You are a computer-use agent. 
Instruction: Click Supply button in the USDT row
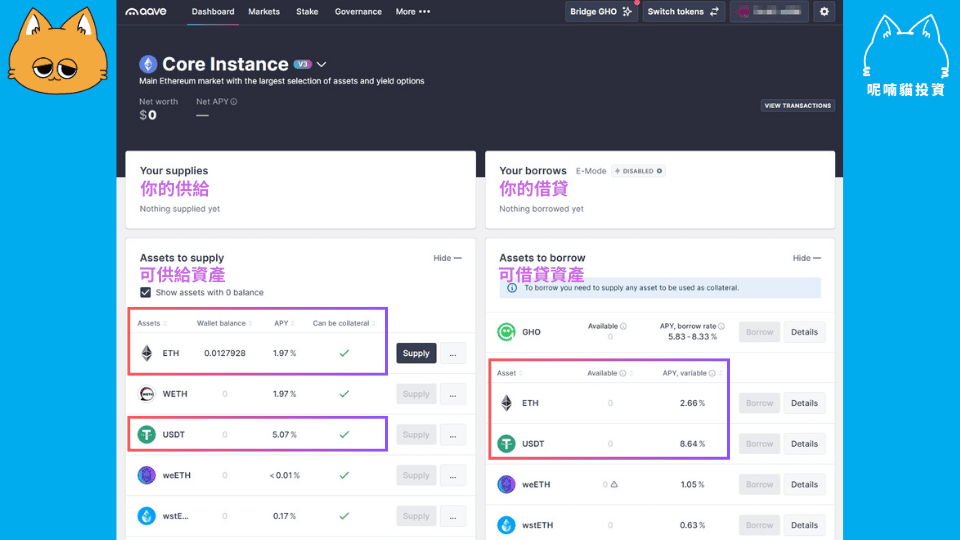(x=416, y=435)
